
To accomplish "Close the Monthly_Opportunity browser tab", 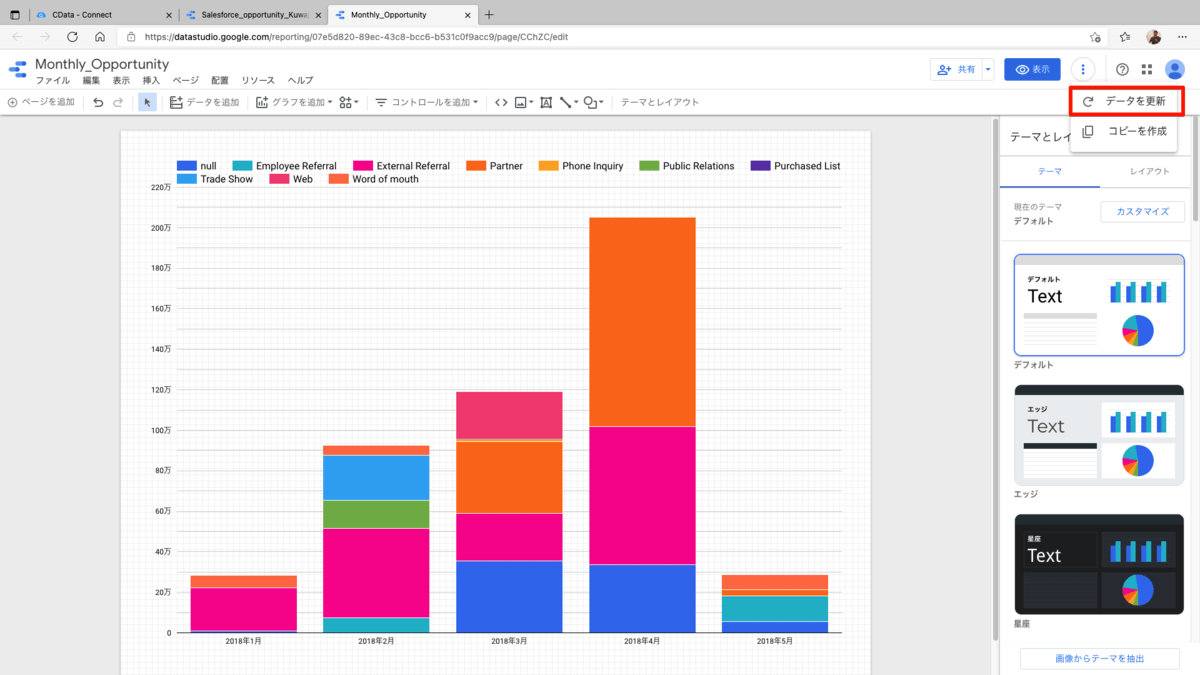I will pyautogui.click(x=468, y=15).
